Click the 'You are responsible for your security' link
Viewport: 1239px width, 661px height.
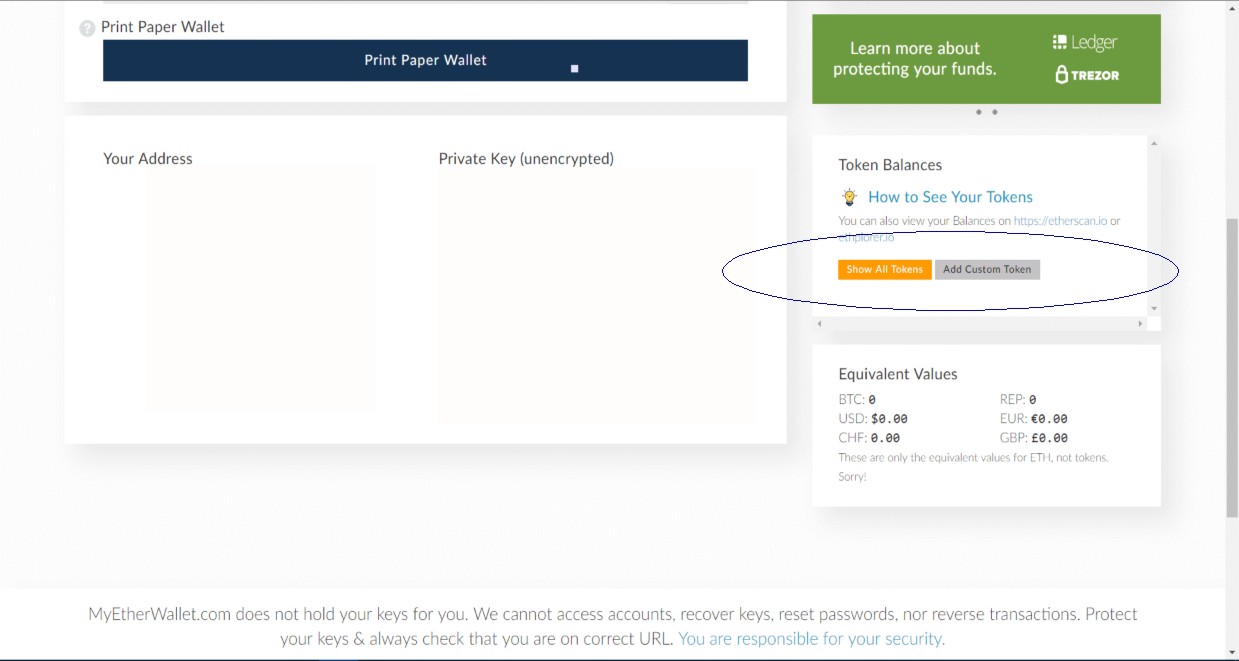pyautogui.click(x=811, y=638)
